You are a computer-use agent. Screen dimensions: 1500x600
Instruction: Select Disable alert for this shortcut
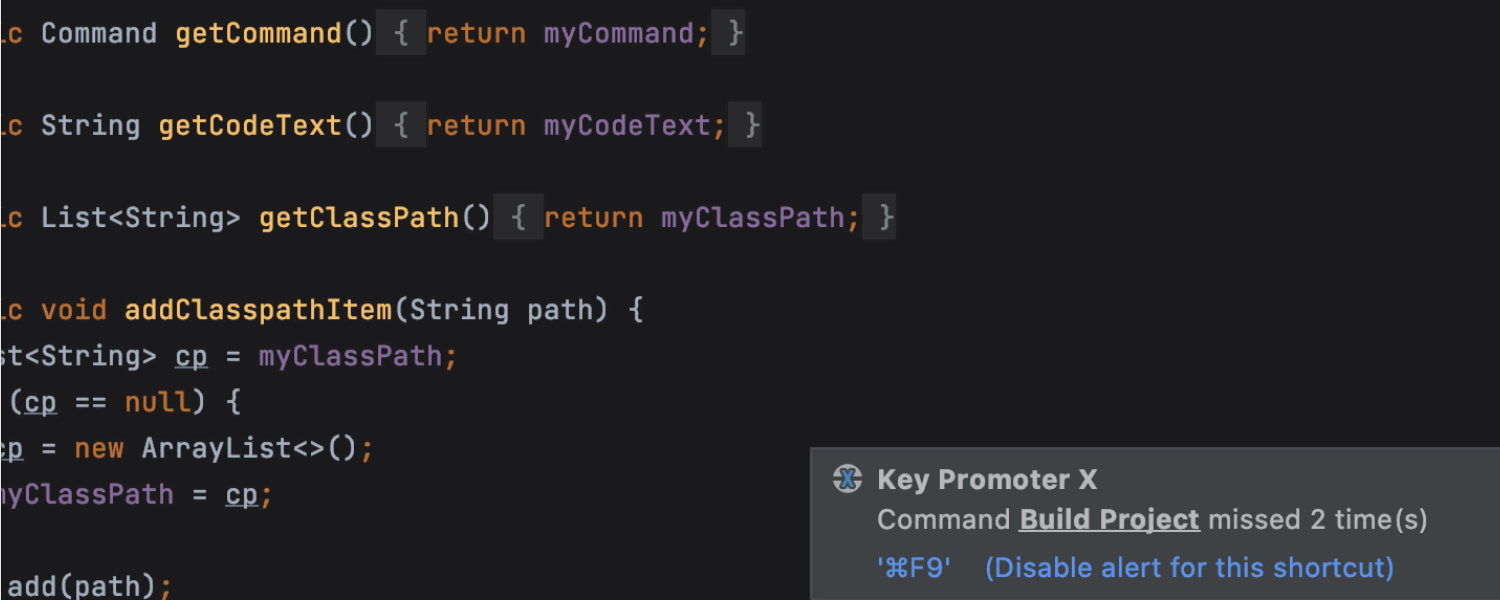(1189, 568)
